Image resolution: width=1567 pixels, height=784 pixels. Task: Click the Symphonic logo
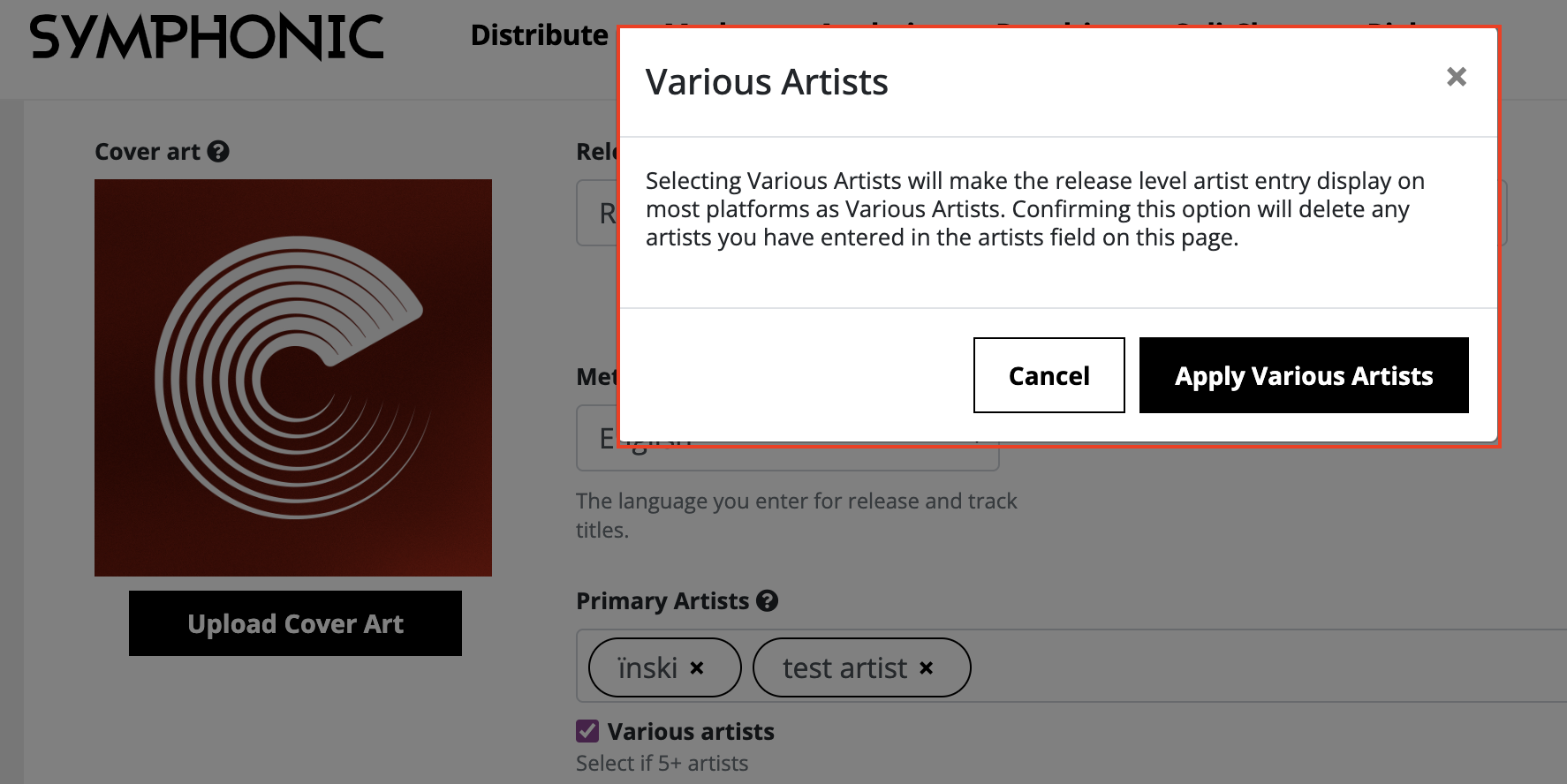[207, 37]
